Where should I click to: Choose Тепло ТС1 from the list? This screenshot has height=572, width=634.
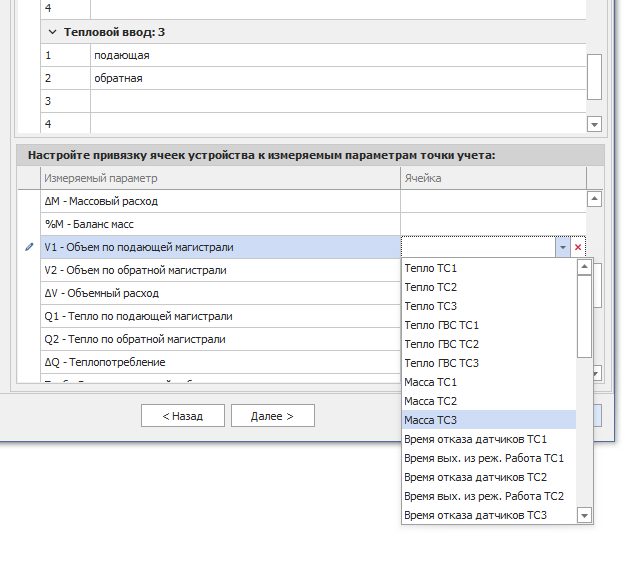430,269
